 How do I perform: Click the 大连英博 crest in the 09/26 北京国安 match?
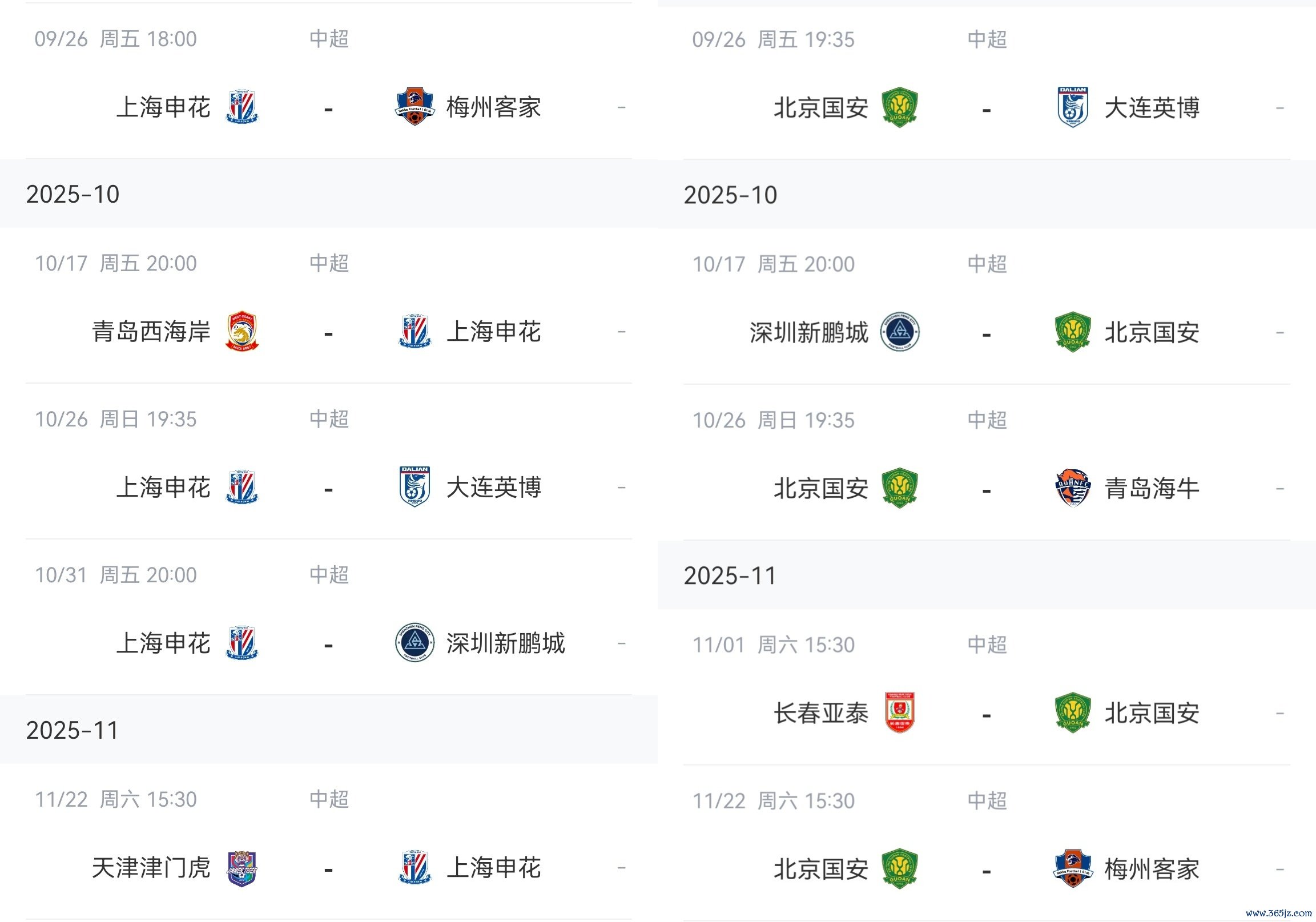tap(1072, 107)
